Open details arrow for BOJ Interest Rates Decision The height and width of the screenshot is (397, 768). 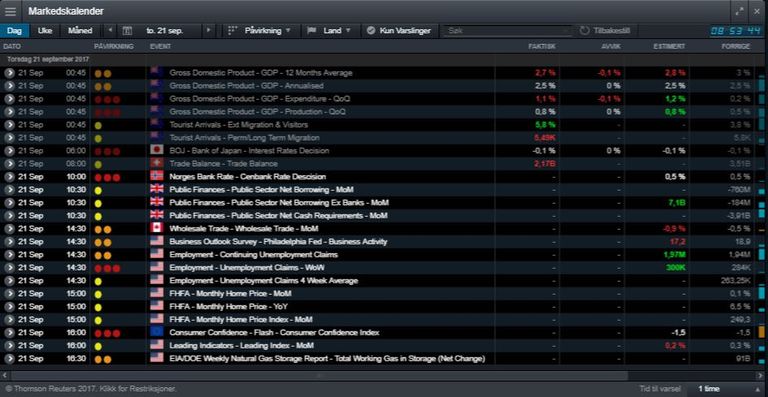[9, 151]
